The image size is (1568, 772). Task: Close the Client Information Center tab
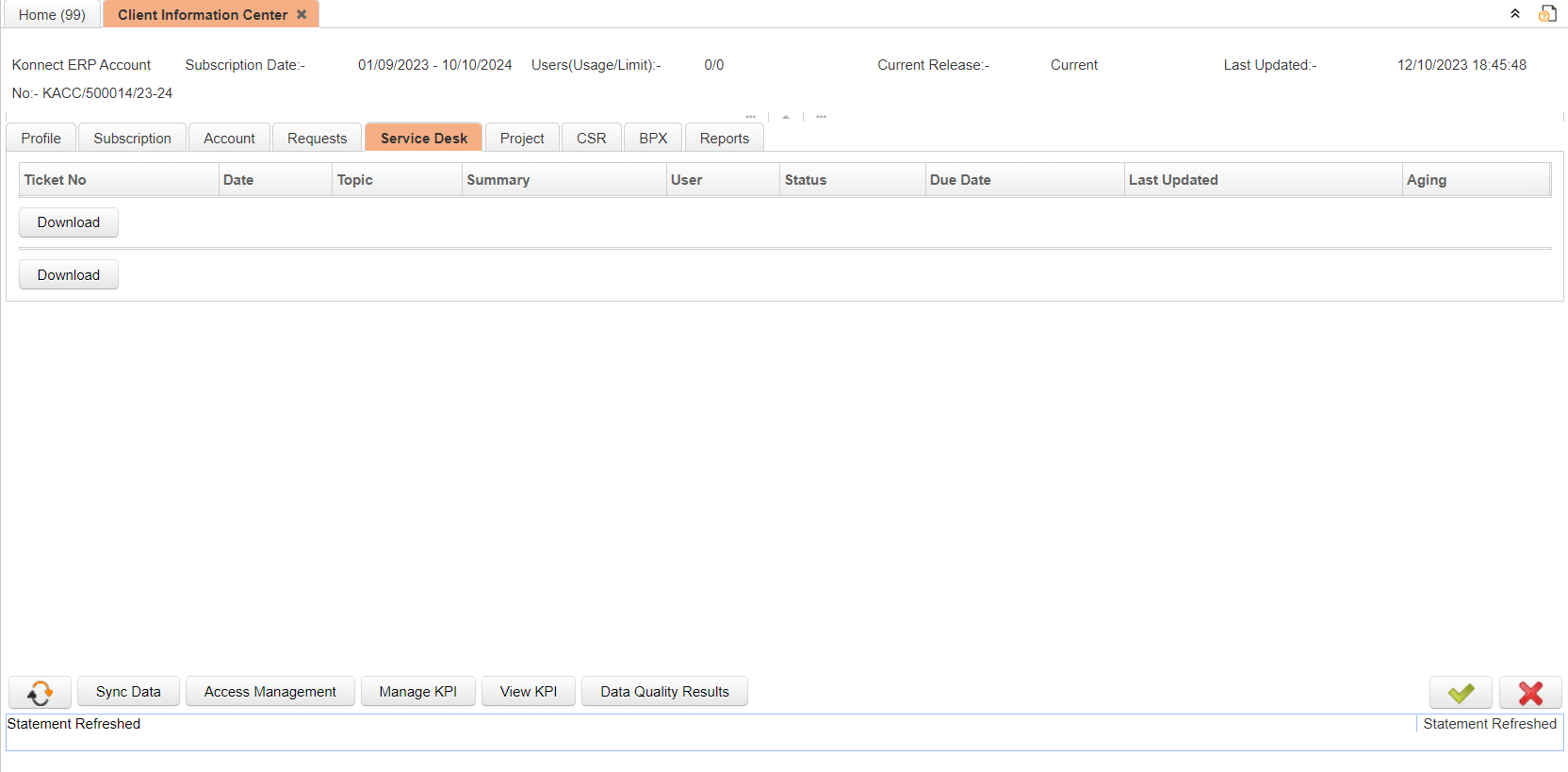(302, 15)
